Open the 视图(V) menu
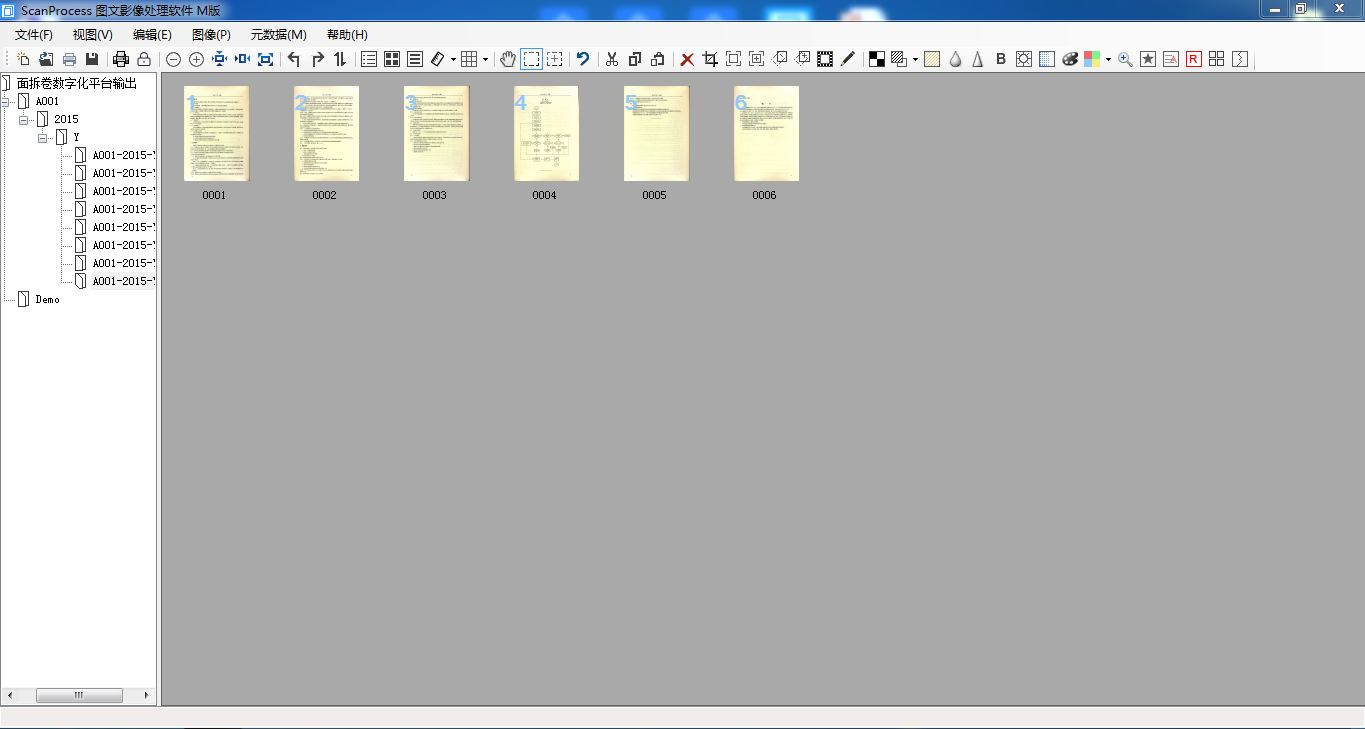This screenshot has width=1365, height=729. (x=93, y=35)
